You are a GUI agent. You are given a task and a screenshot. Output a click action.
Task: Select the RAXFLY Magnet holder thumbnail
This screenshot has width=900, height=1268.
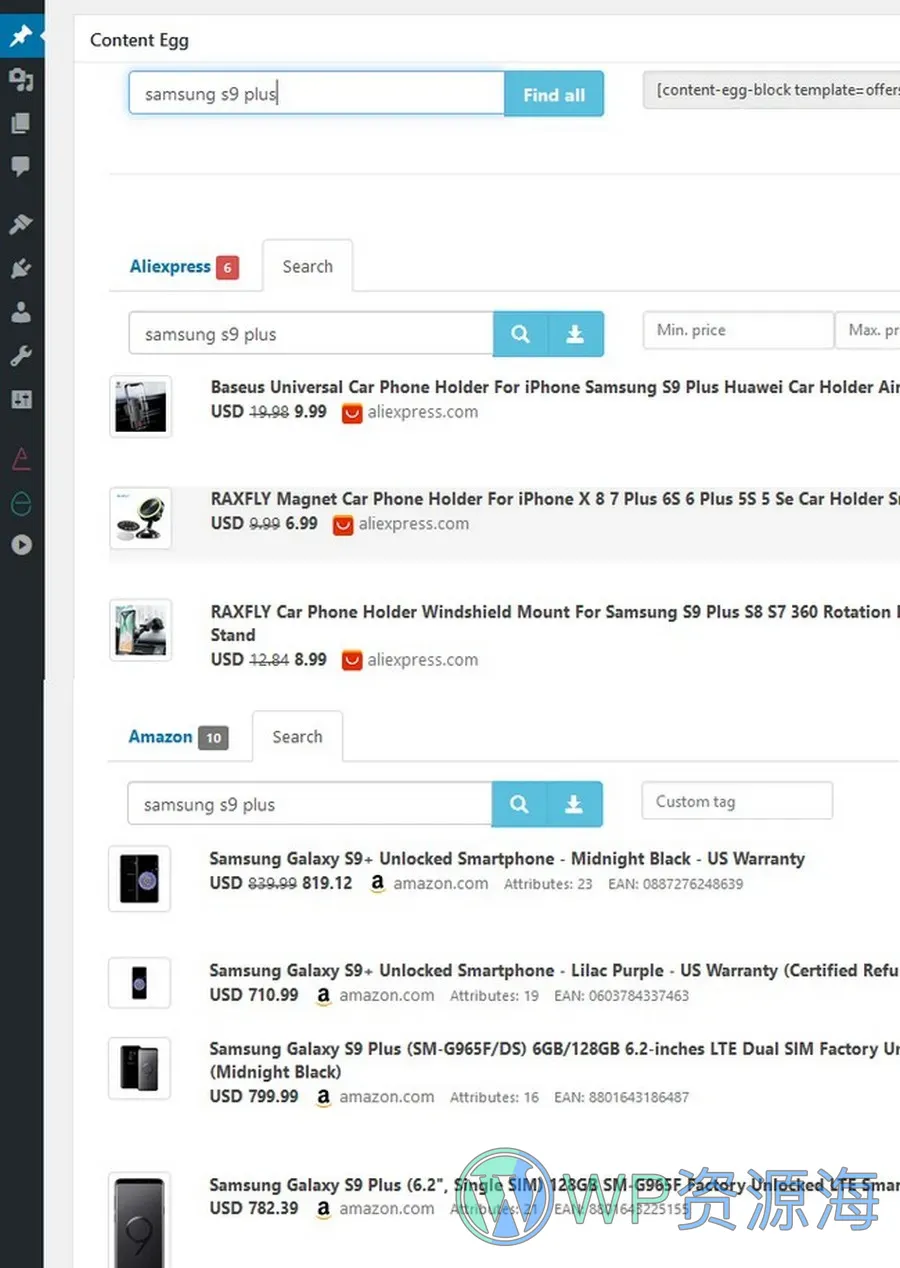point(140,518)
